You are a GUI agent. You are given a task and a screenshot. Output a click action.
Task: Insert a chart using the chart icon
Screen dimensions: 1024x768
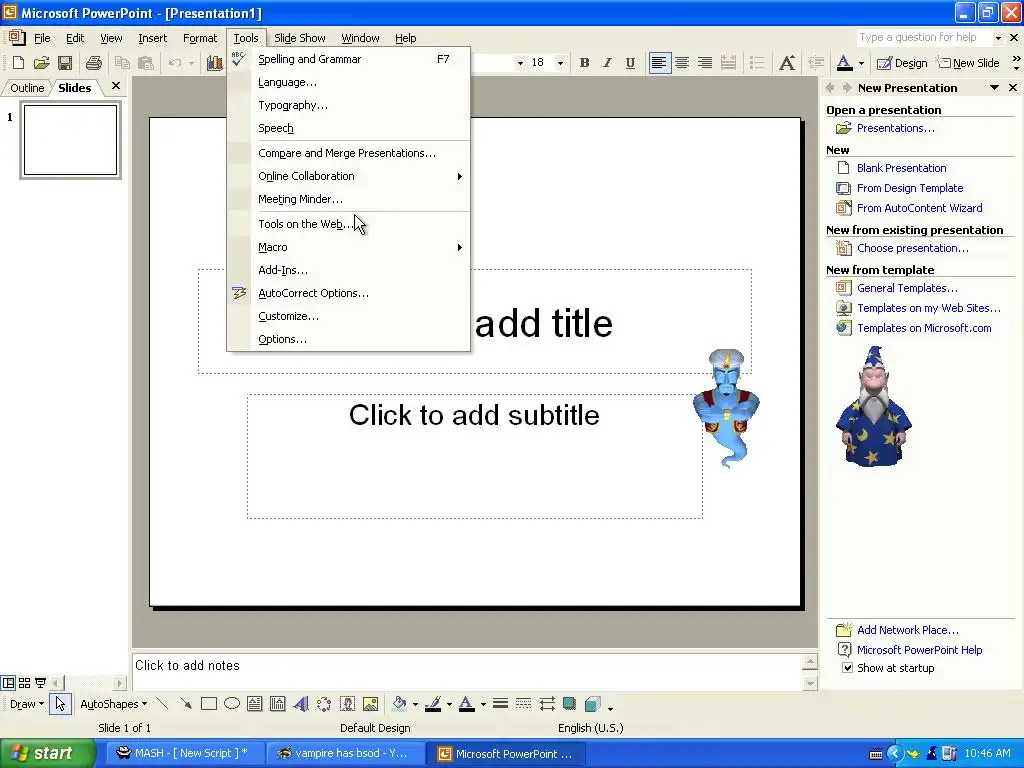(214, 63)
